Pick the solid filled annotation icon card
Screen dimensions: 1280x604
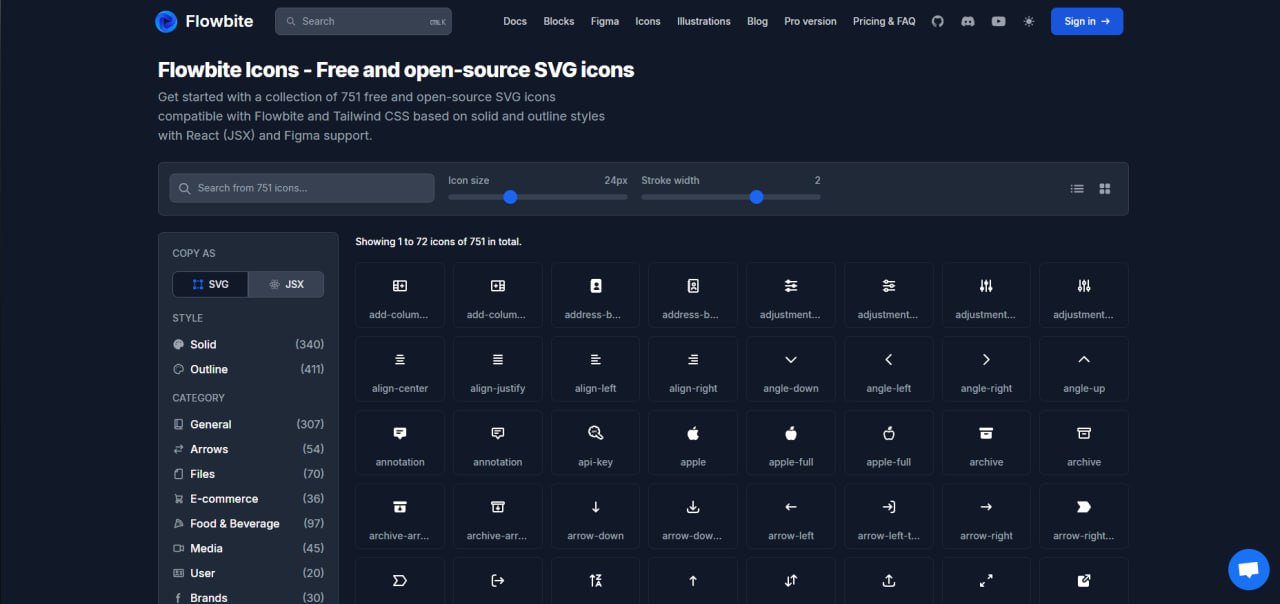(x=400, y=443)
